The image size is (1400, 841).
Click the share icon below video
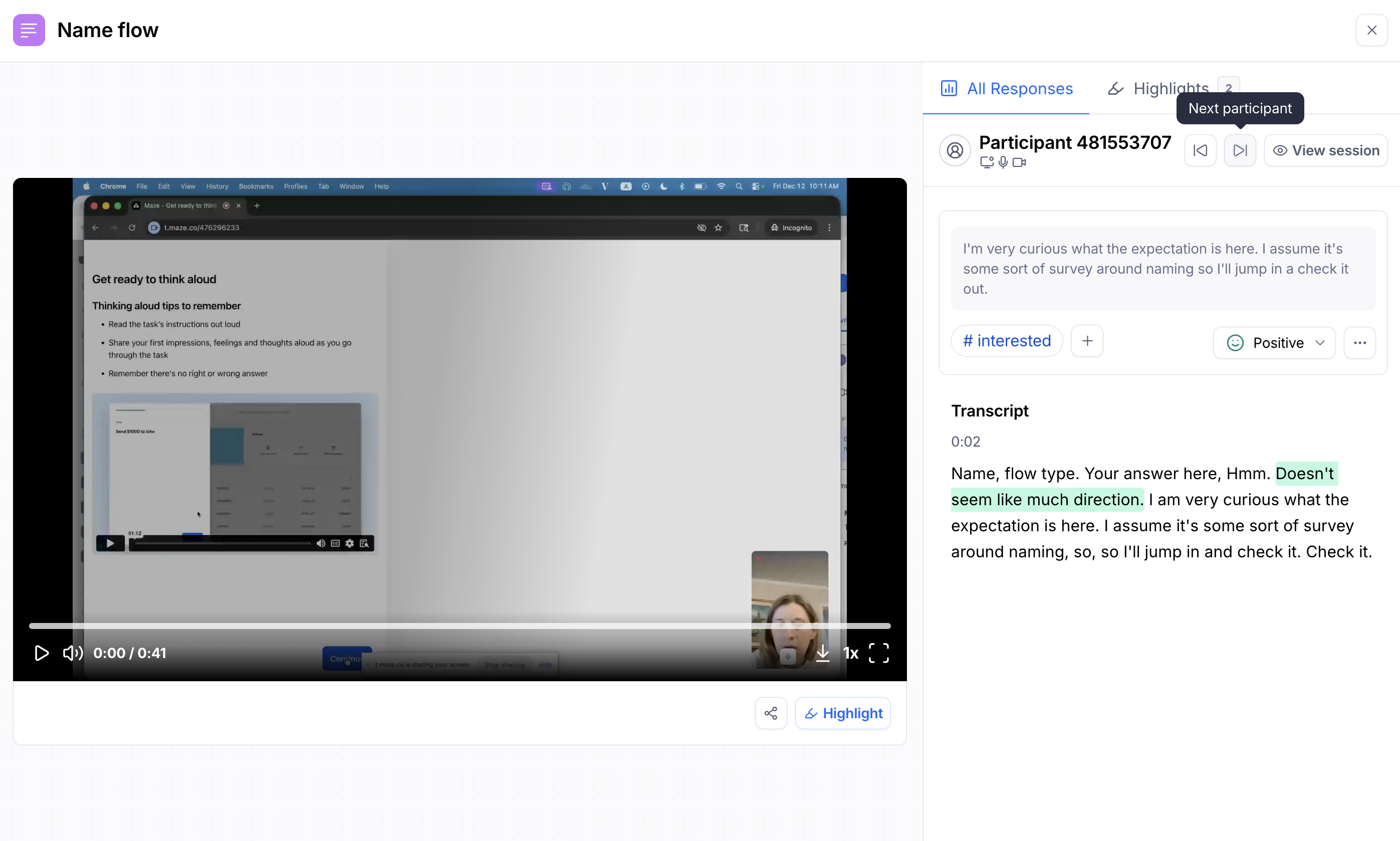771,713
